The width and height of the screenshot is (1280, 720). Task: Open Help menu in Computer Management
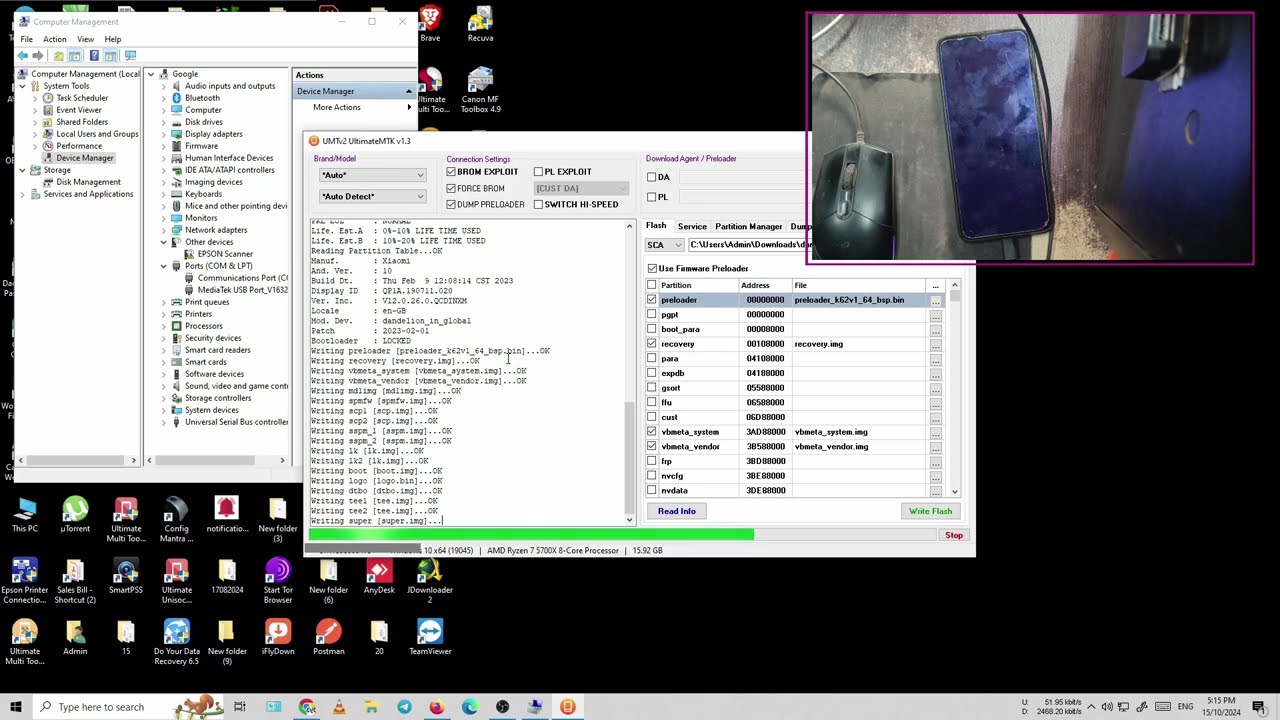pyautogui.click(x=113, y=39)
